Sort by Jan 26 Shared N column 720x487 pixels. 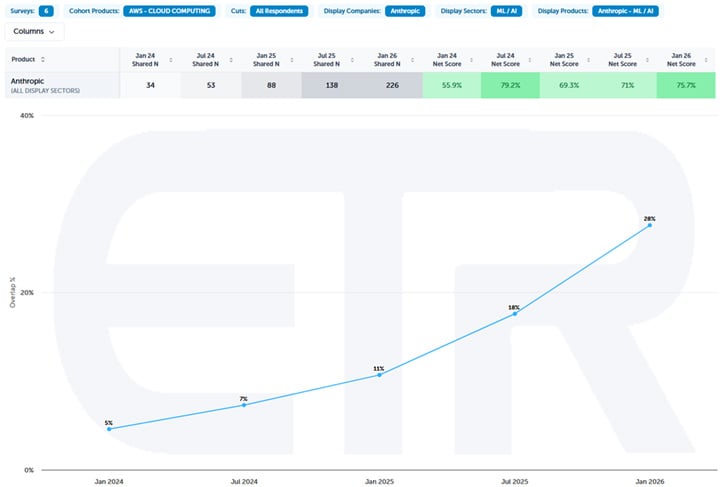tap(407, 59)
